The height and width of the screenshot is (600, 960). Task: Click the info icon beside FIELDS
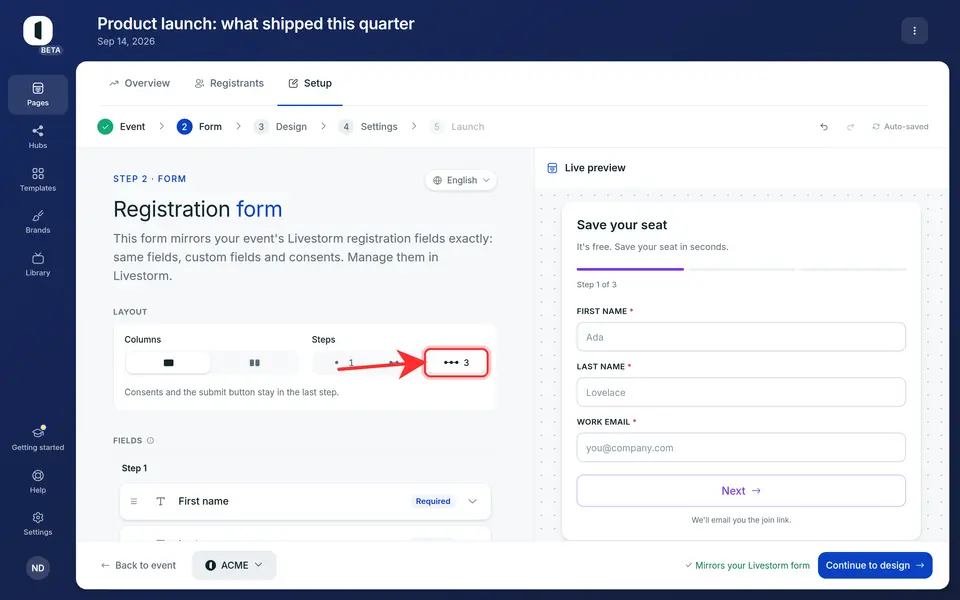151,441
